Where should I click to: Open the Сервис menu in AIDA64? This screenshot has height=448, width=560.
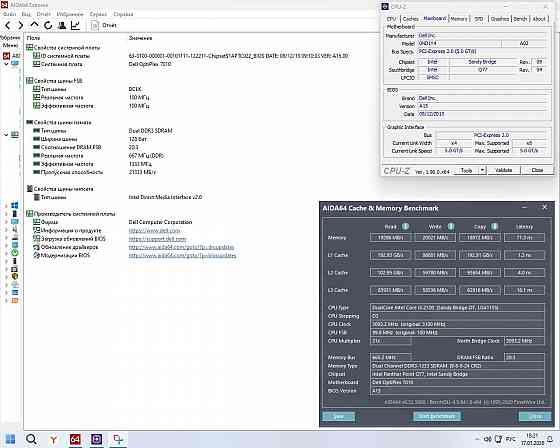pyautogui.click(x=98, y=14)
